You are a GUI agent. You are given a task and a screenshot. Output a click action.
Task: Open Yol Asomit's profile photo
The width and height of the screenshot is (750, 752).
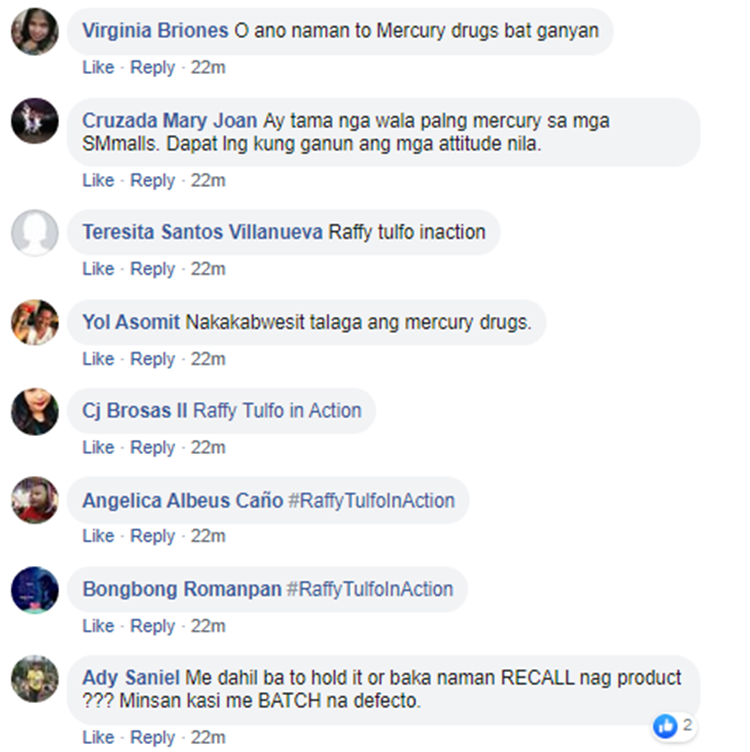[x=35, y=322]
